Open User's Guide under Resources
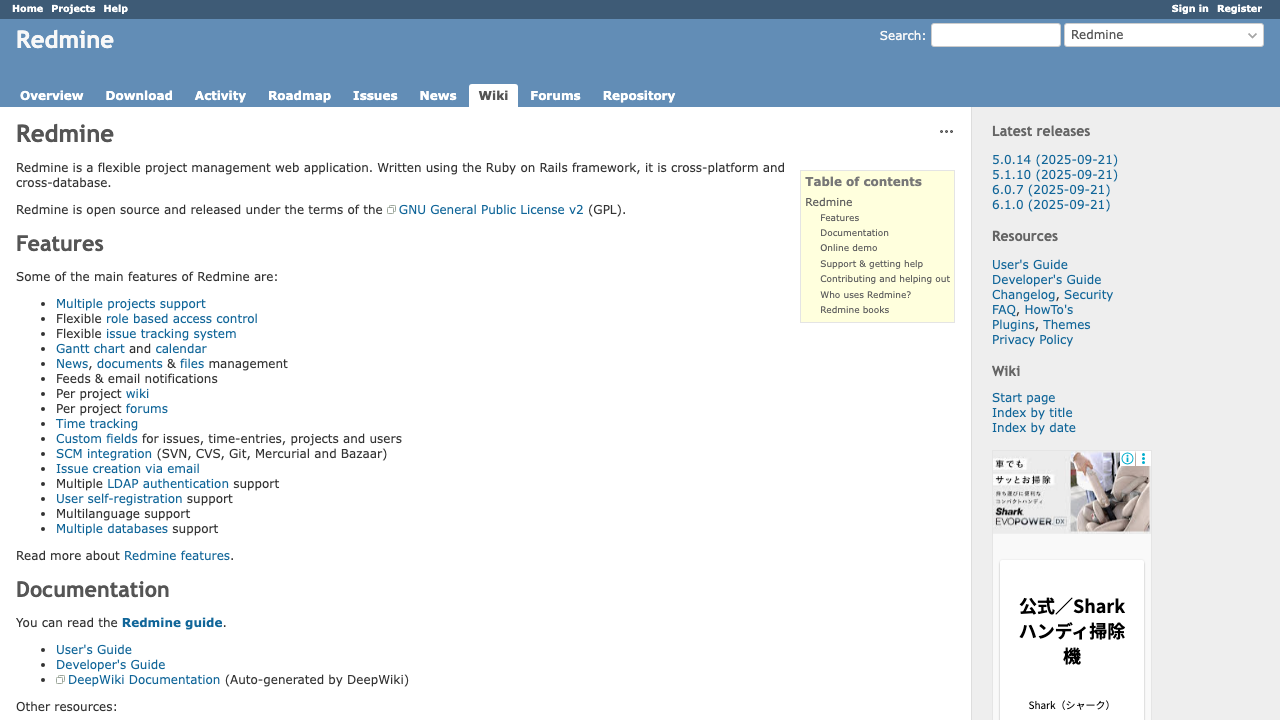1280x720 pixels. click(x=1029, y=264)
